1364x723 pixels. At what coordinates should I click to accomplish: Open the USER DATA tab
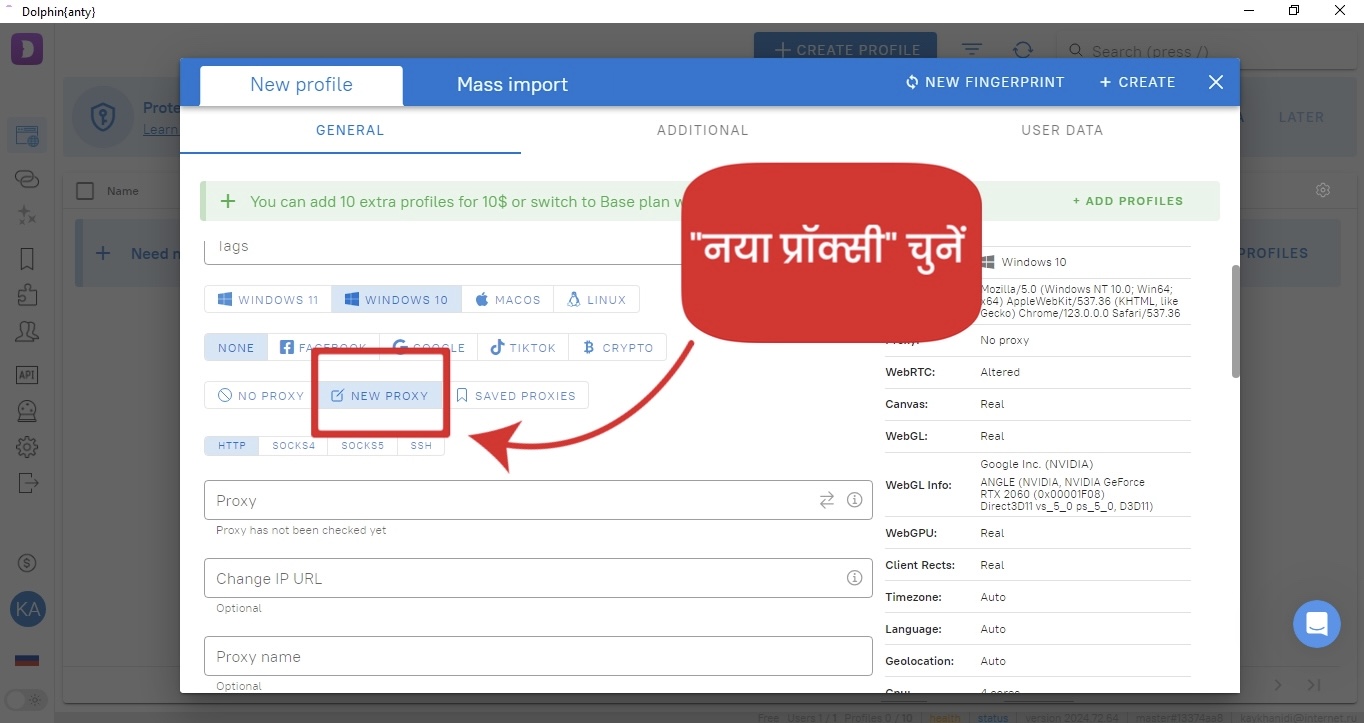point(1062,130)
